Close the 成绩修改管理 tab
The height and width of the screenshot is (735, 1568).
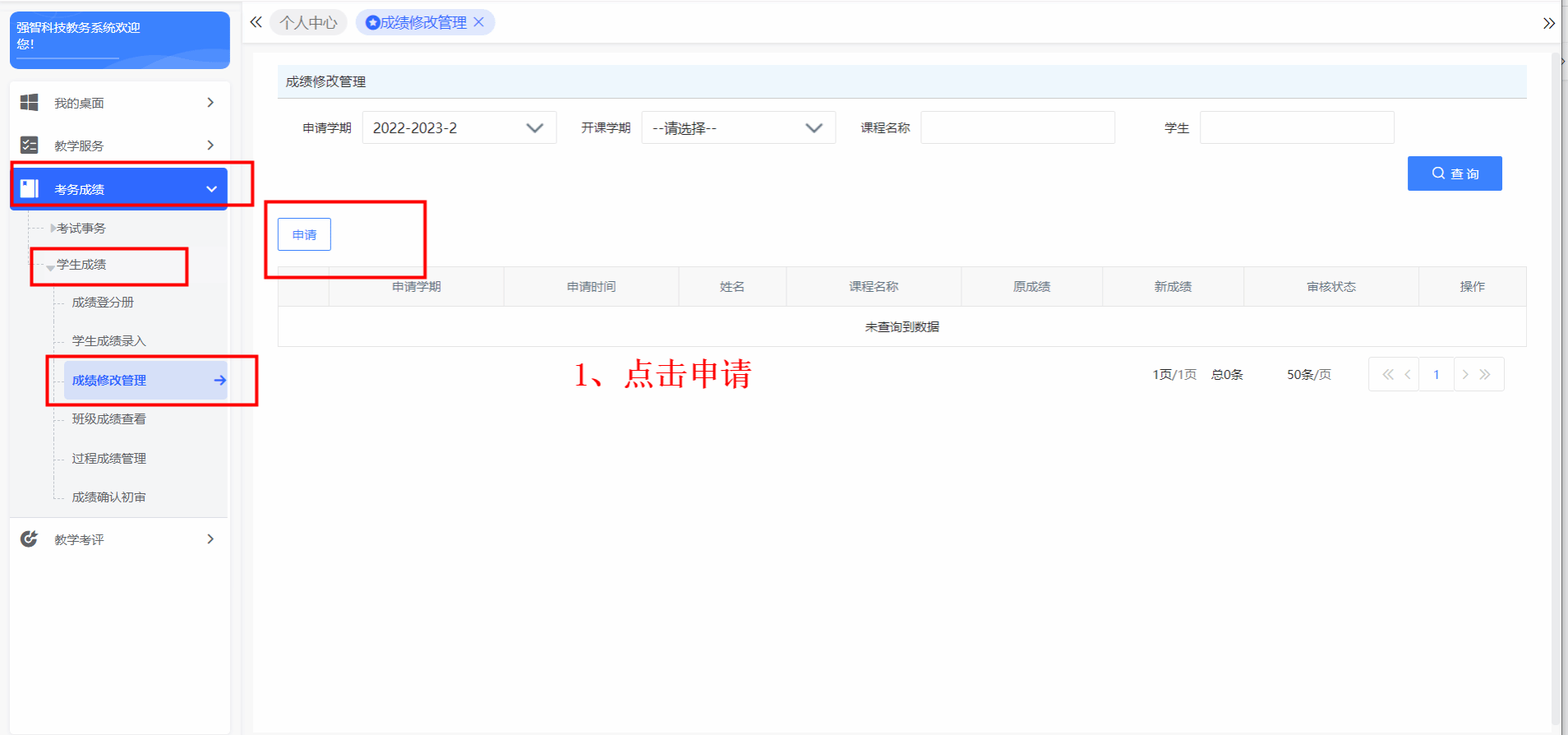coord(479,22)
